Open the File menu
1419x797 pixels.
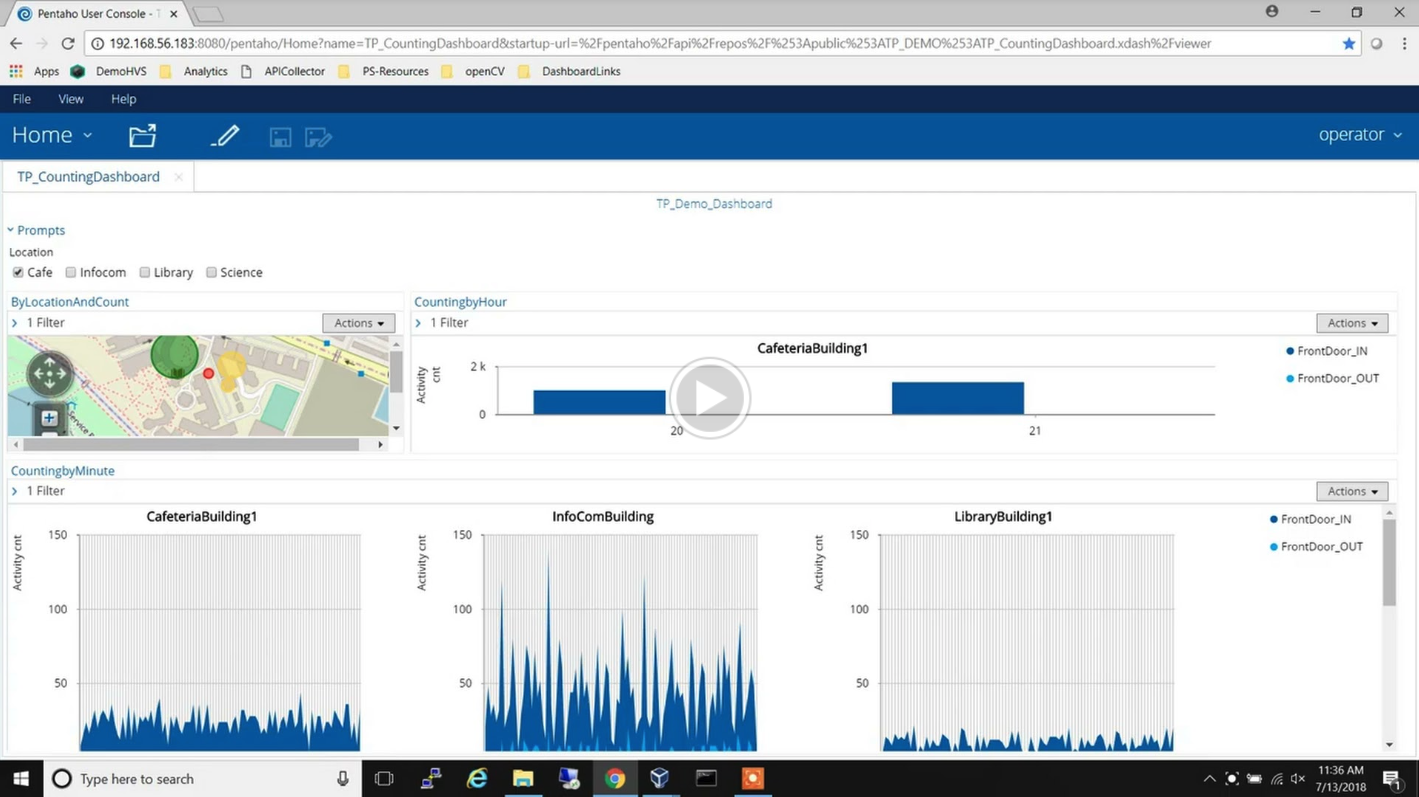(x=21, y=99)
